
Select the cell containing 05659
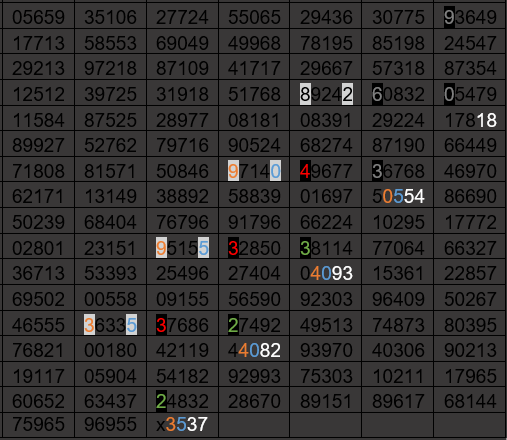click(x=39, y=17)
